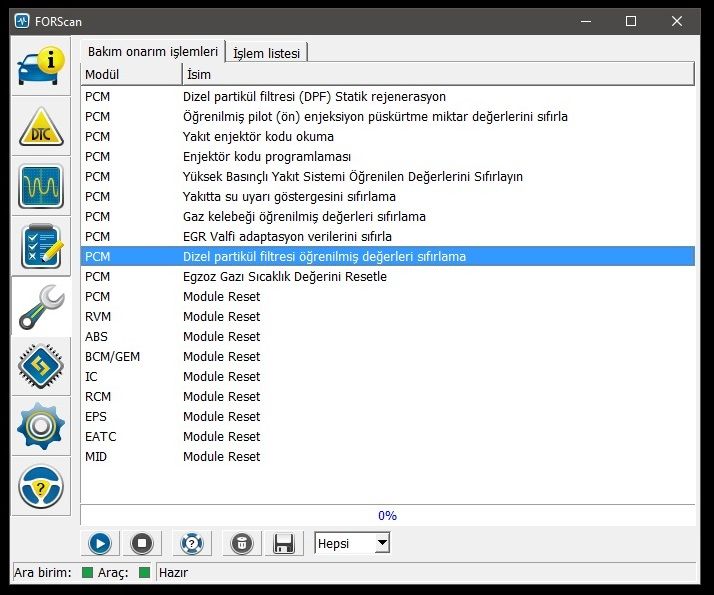Select the RVM Module Reset row
The height and width of the screenshot is (595, 714).
point(388,316)
